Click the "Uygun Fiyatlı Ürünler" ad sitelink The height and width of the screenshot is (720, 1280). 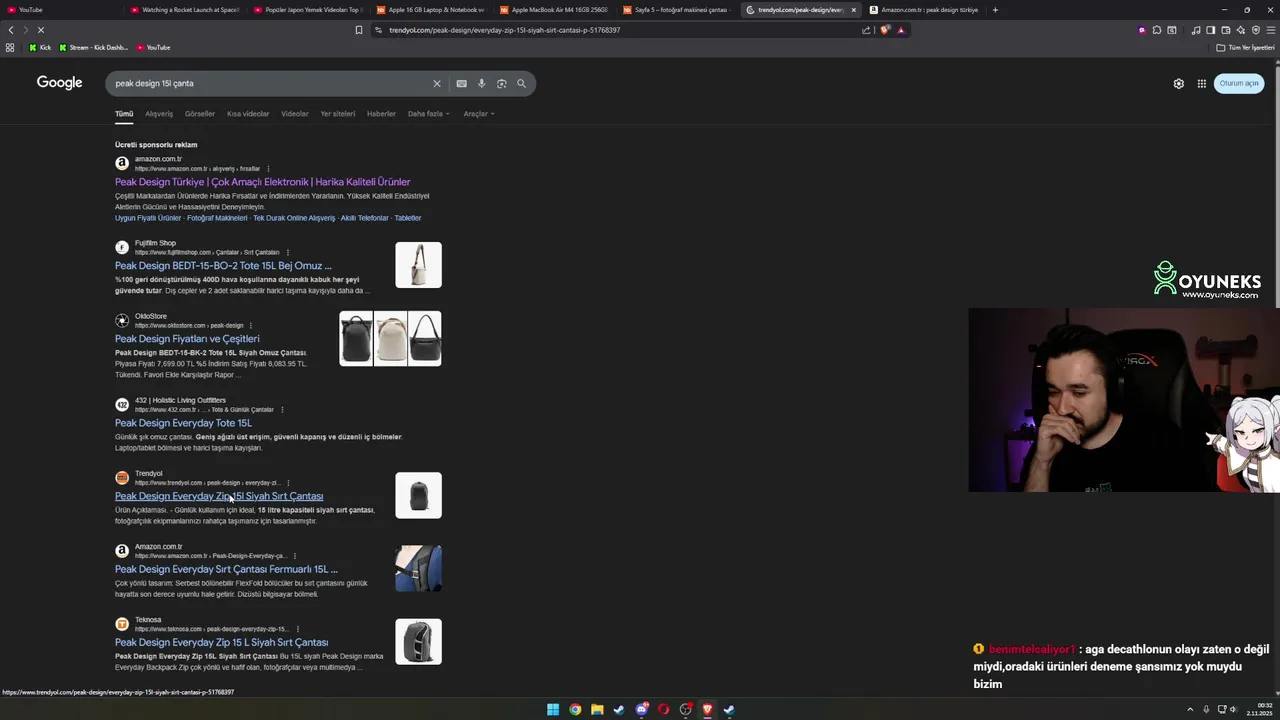148,218
